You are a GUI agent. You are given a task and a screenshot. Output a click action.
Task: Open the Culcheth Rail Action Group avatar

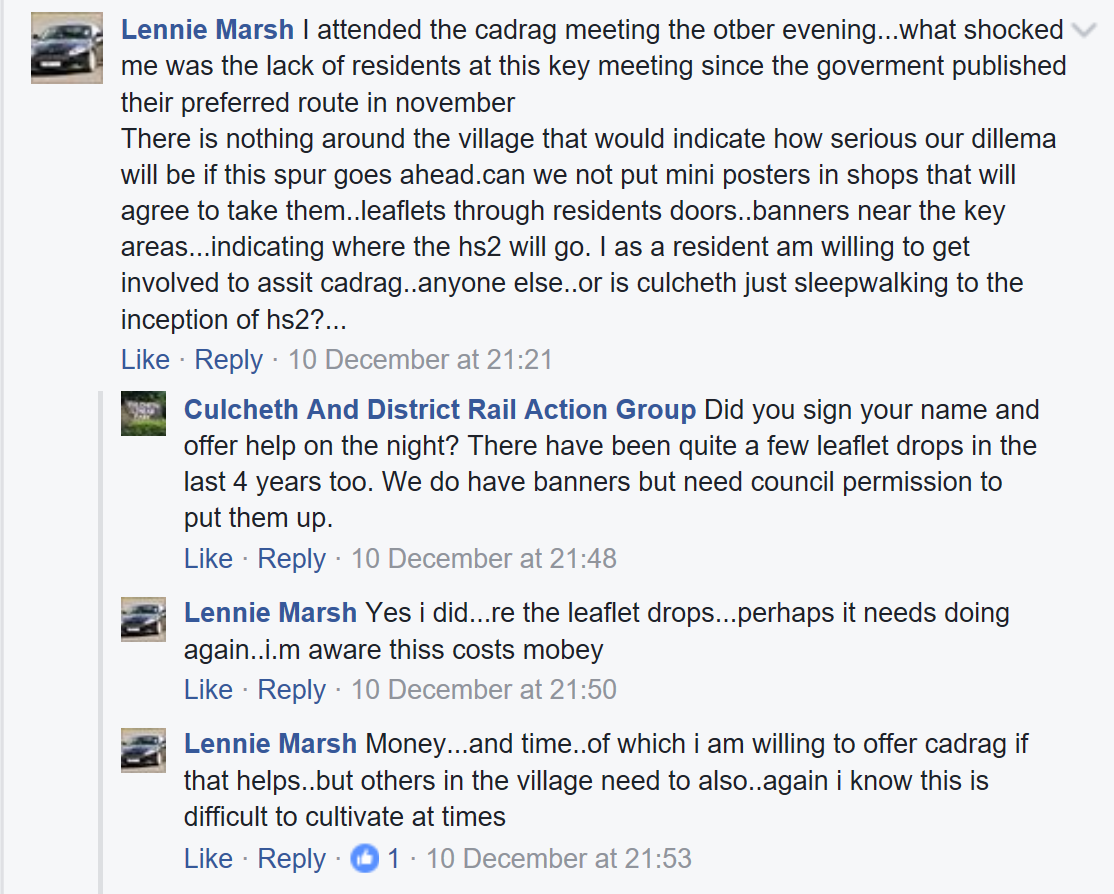click(x=143, y=413)
